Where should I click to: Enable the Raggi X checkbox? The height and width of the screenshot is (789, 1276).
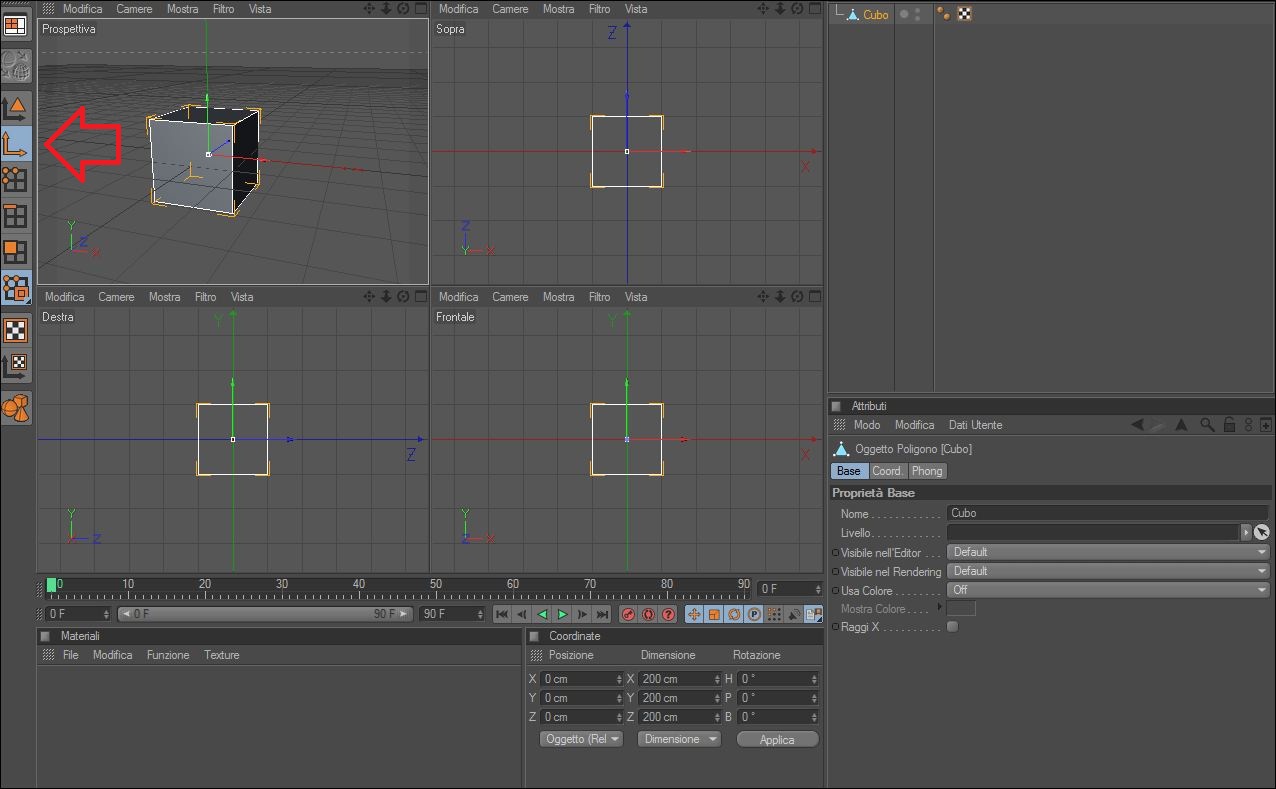[952, 627]
